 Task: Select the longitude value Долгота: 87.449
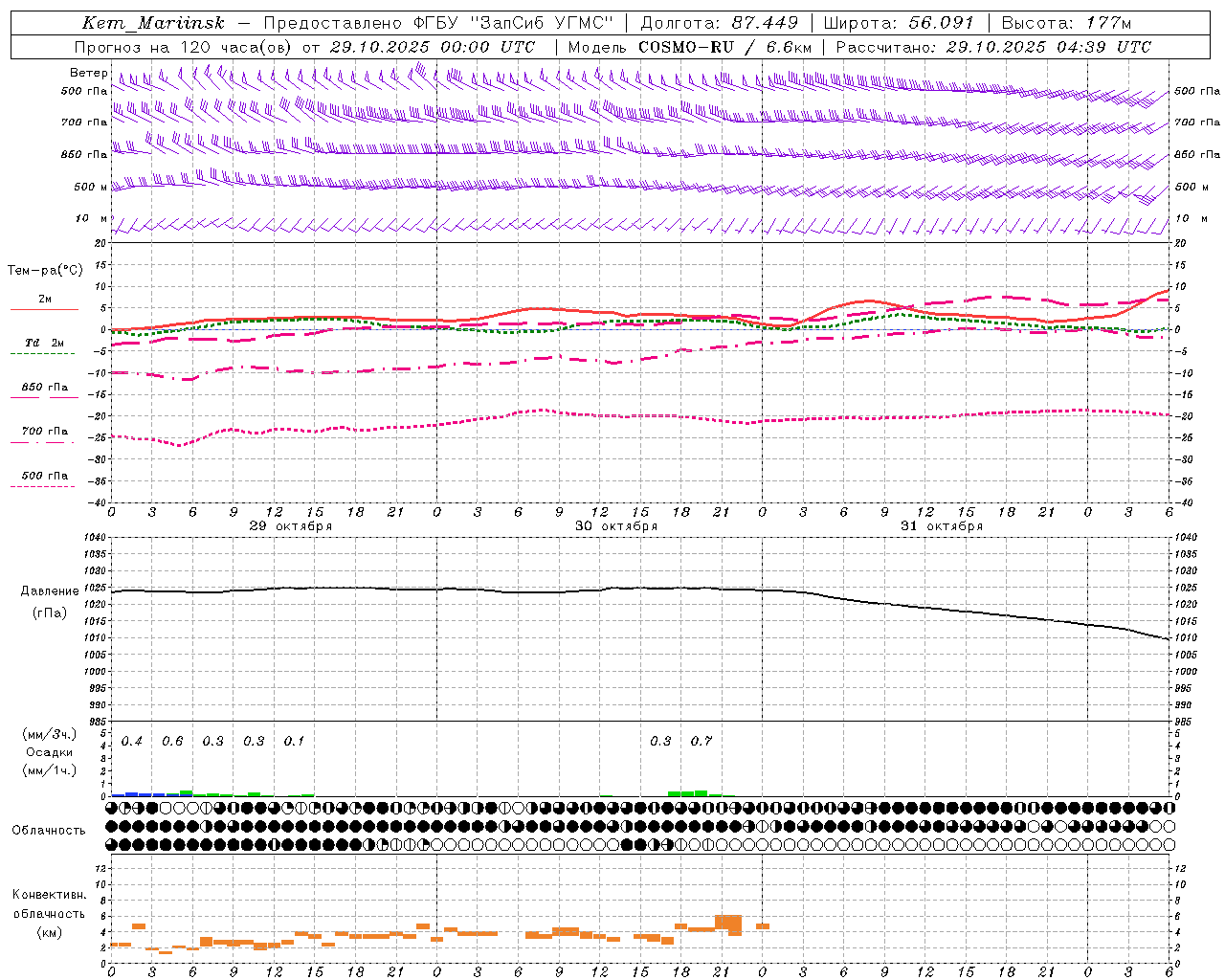click(719, 23)
